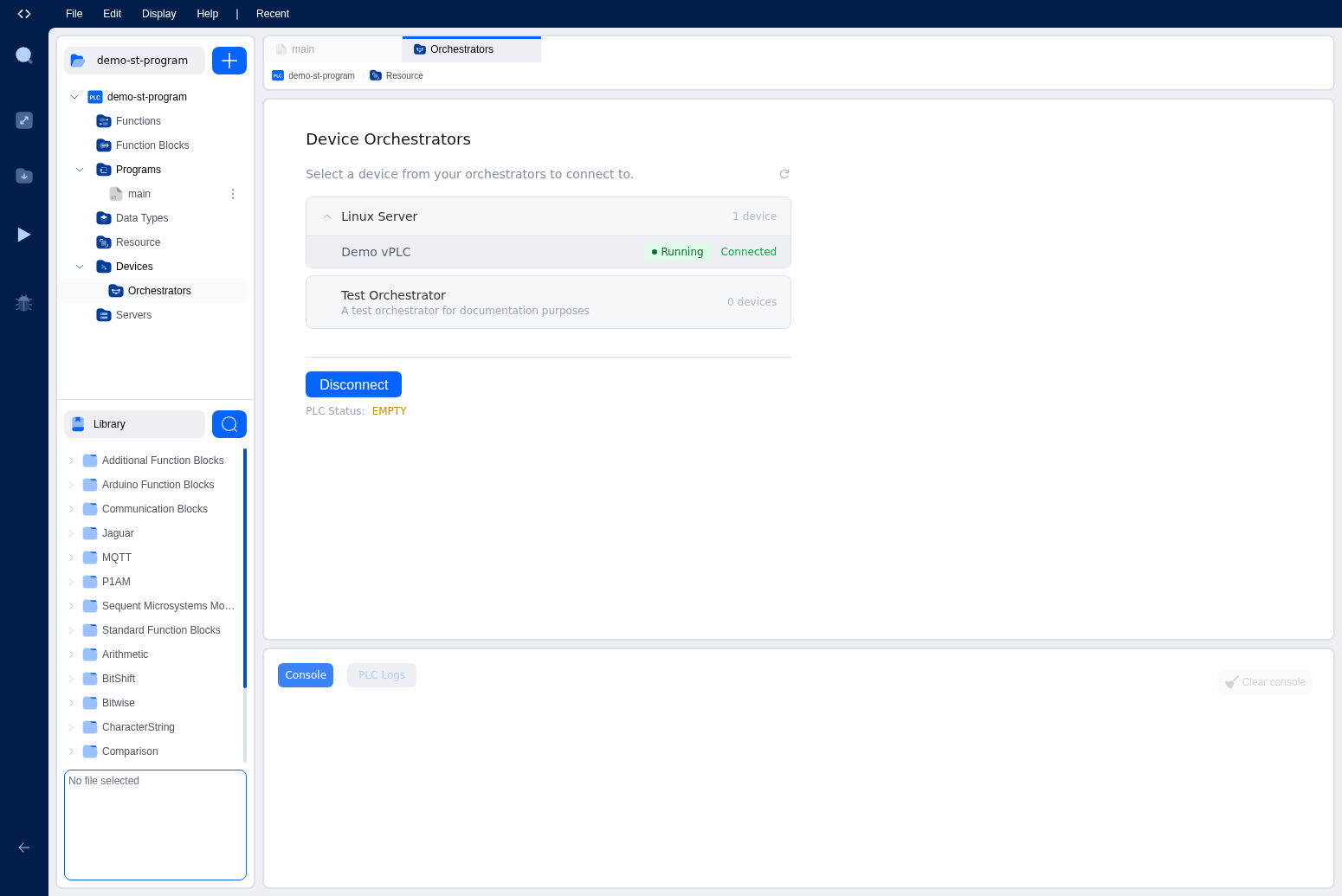Screen dimensions: 1342x896
Task: Switch to the main editor tab
Action: [333, 49]
